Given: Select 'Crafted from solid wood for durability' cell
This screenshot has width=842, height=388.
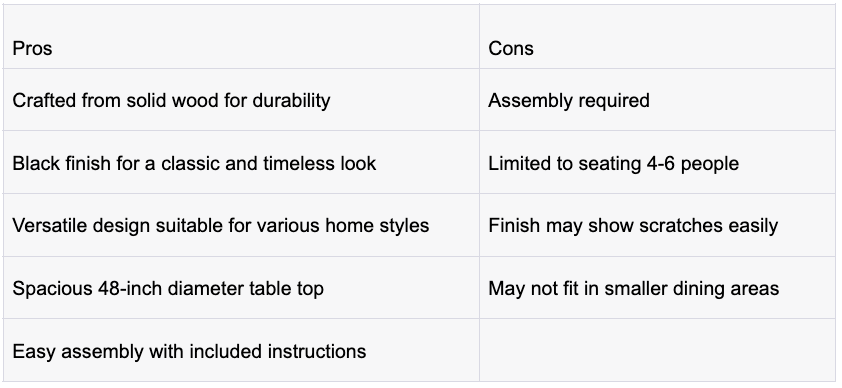Looking at the screenshot, I should click(241, 100).
